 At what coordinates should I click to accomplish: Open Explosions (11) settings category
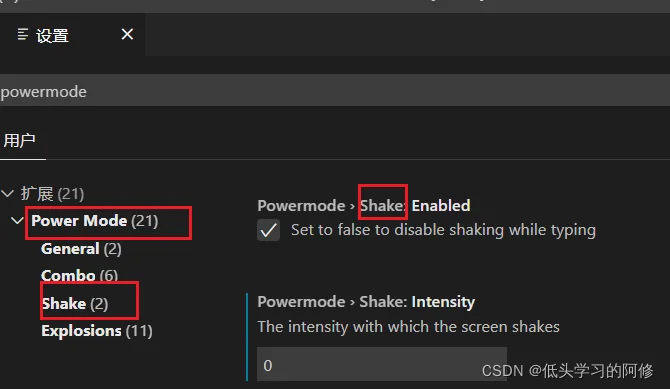pyautogui.click(x=97, y=331)
